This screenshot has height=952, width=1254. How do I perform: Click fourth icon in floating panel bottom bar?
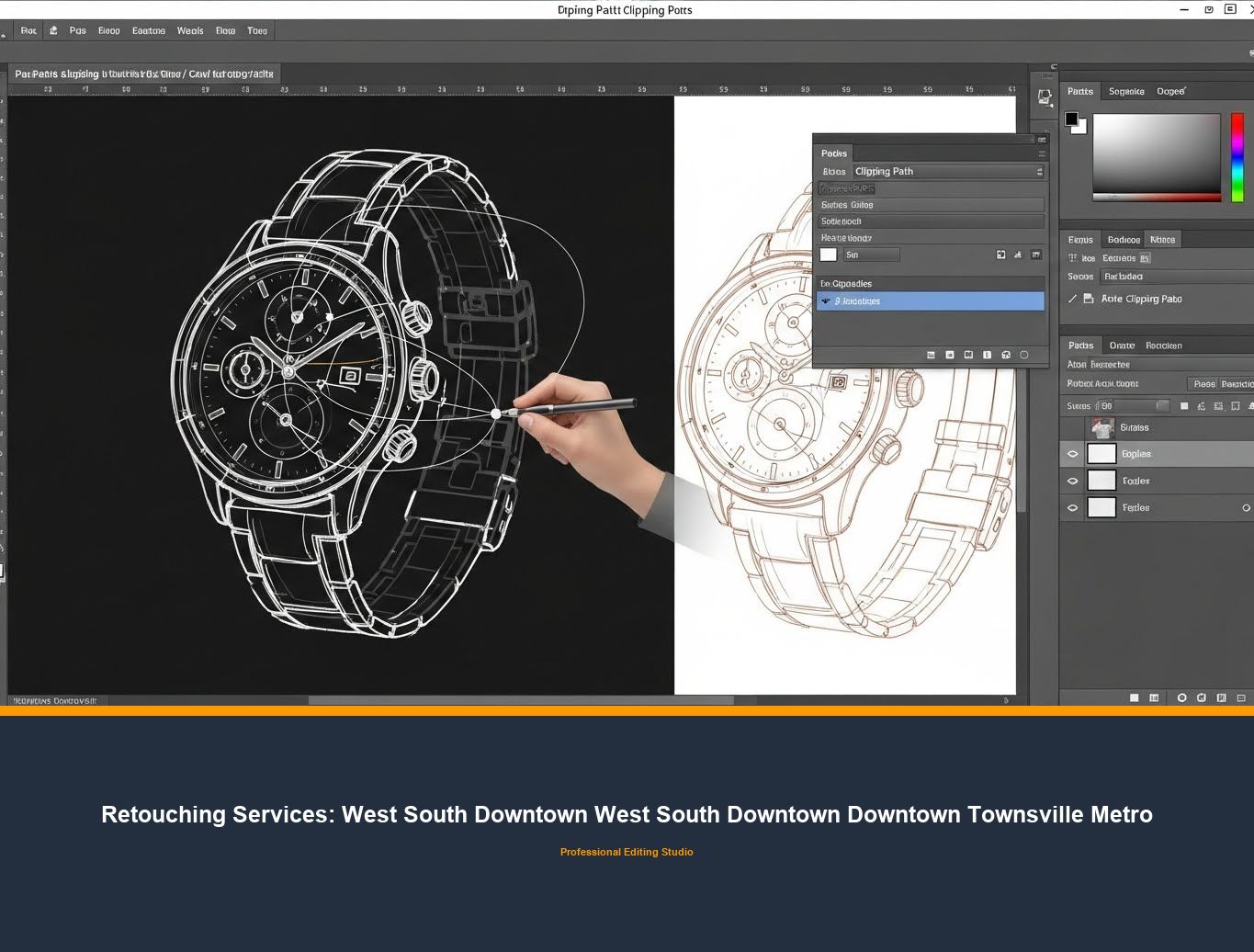(x=987, y=355)
